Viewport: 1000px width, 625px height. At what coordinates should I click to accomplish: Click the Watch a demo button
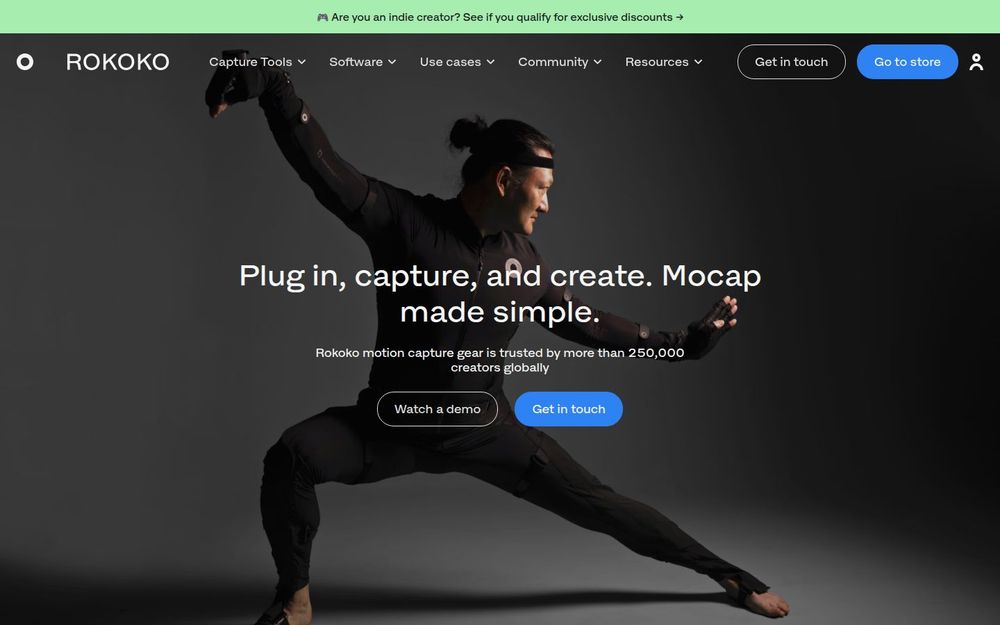click(x=438, y=409)
